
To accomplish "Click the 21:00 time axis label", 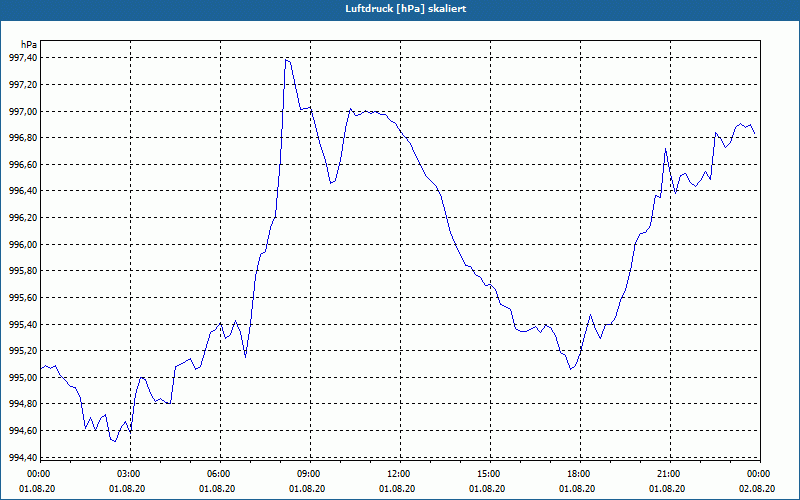I will [670, 474].
